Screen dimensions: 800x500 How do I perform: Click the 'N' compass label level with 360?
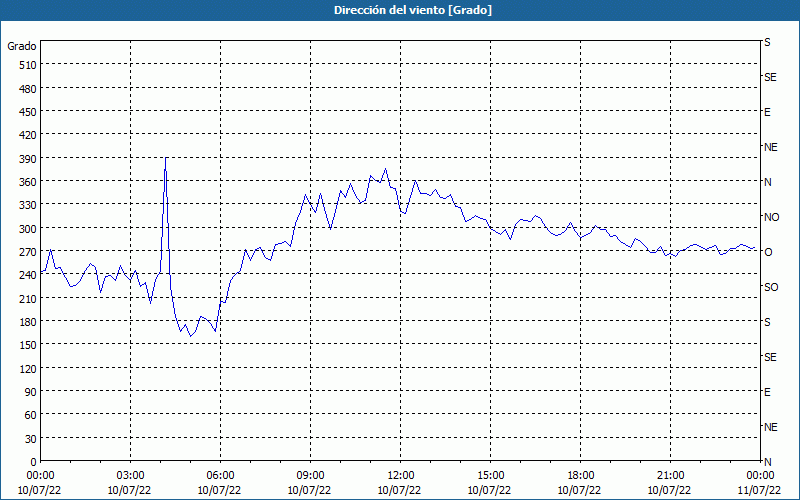pos(767,182)
